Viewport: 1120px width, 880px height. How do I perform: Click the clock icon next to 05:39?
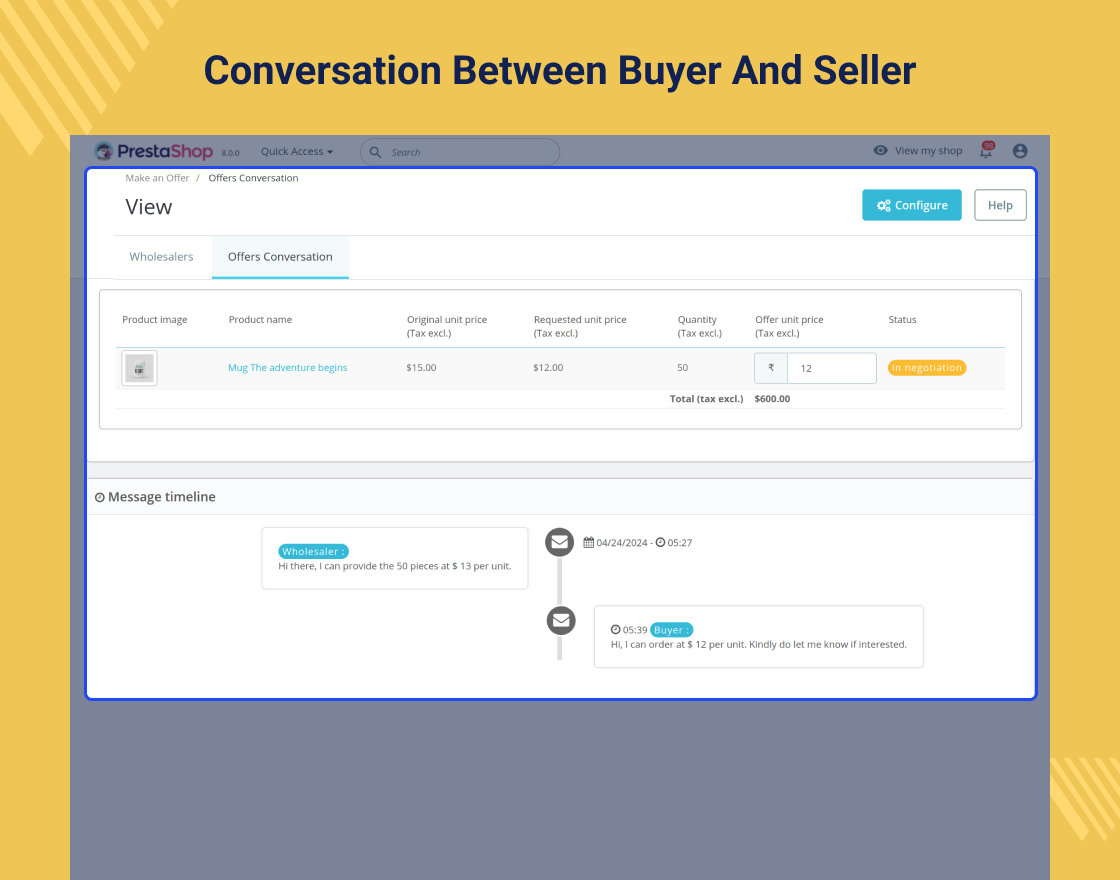616,629
